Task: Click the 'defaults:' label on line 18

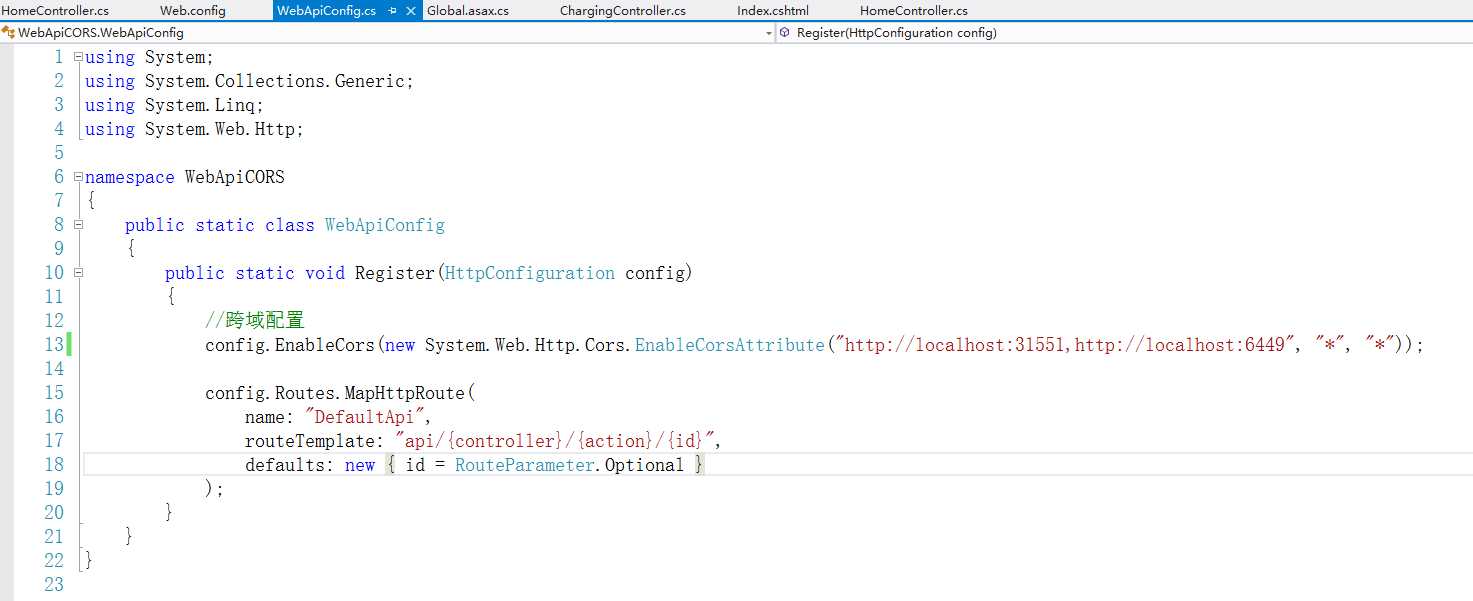Action: click(x=290, y=465)
